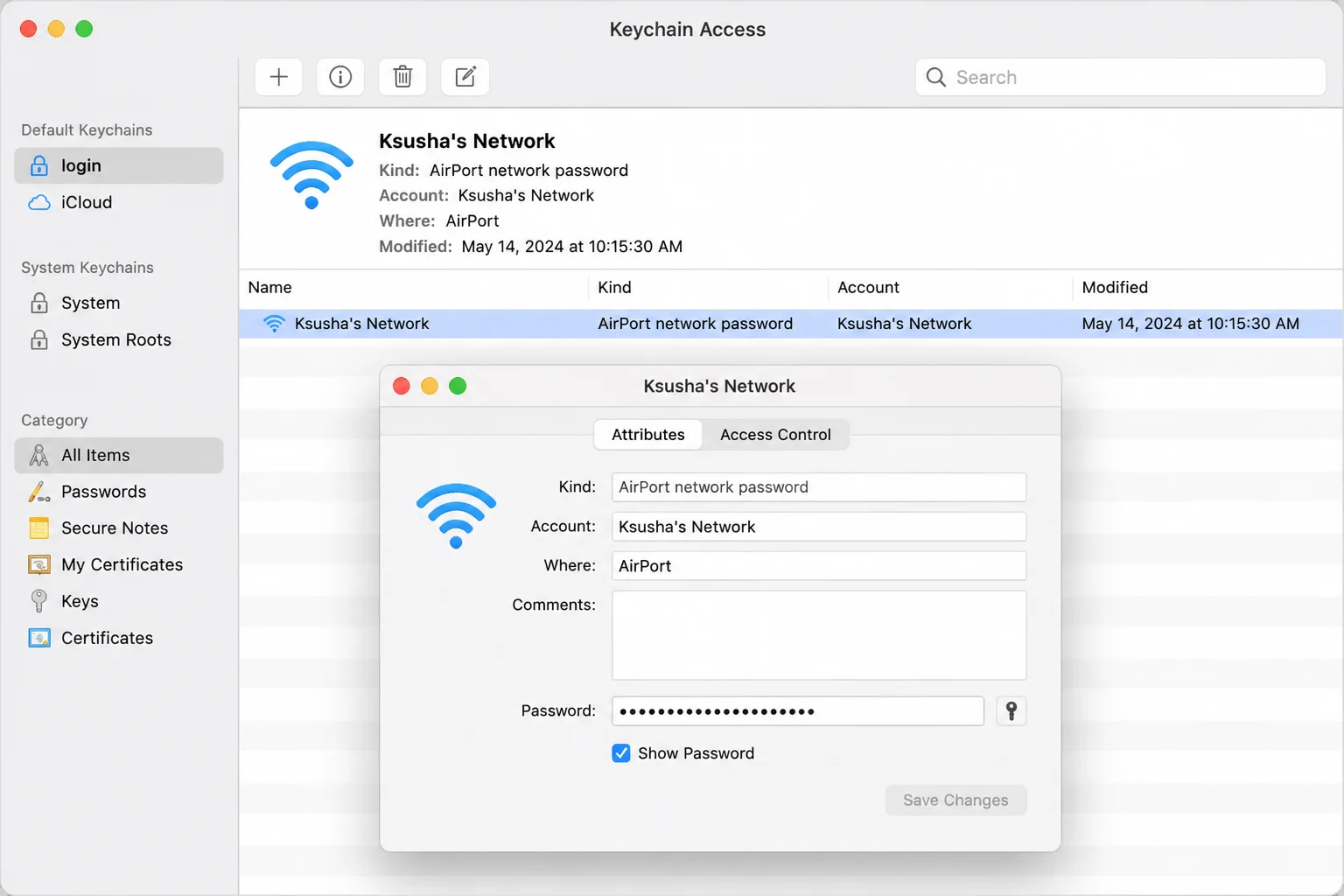Viewport: 1344px width, 896px height.
Task: Click the row's modified date cell
Action: 1190,324
